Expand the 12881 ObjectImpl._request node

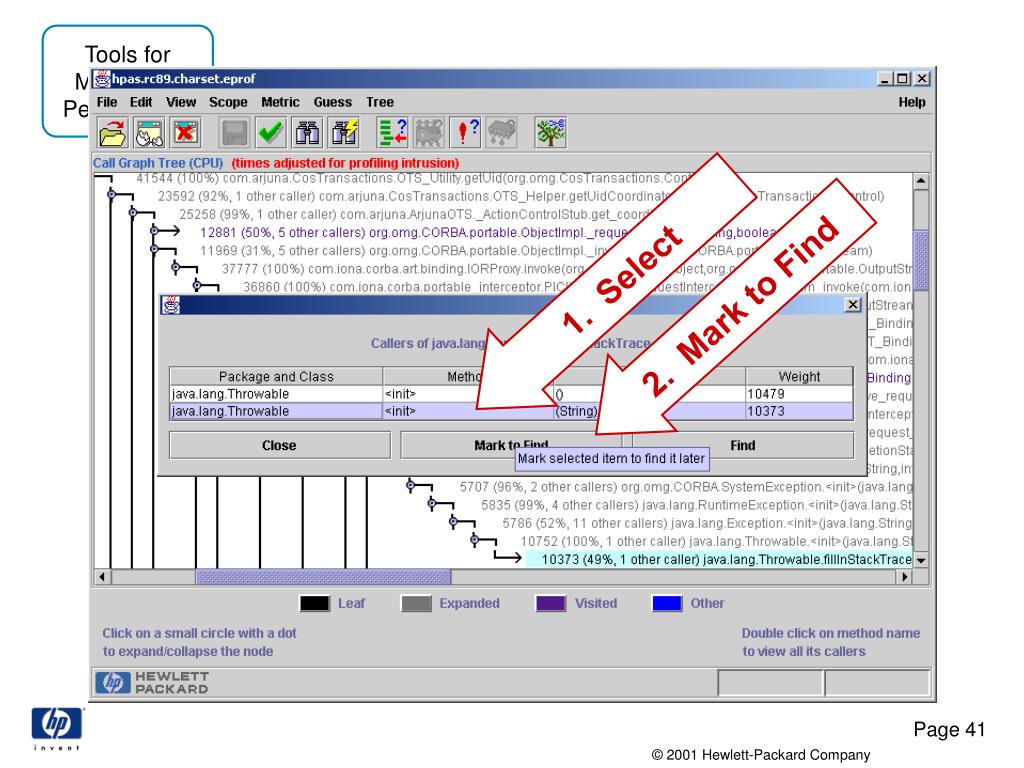[x=155, y=231]
